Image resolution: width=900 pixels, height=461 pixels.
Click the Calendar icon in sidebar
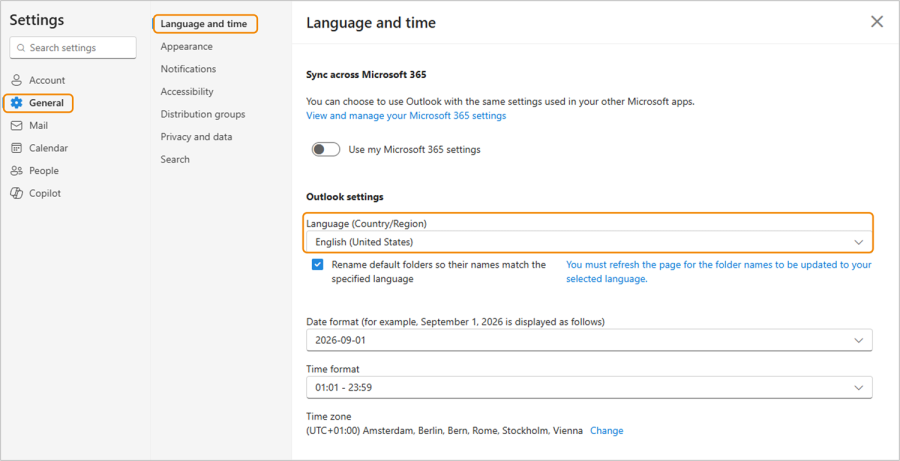(17, 148)
